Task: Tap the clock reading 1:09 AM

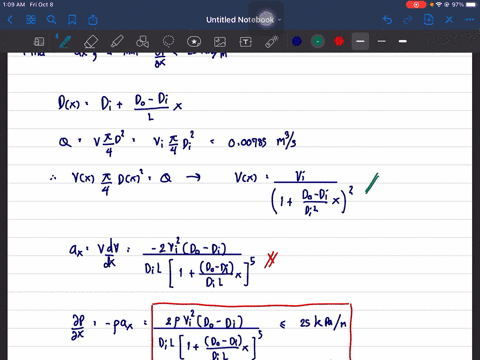Action: (14, 5)
